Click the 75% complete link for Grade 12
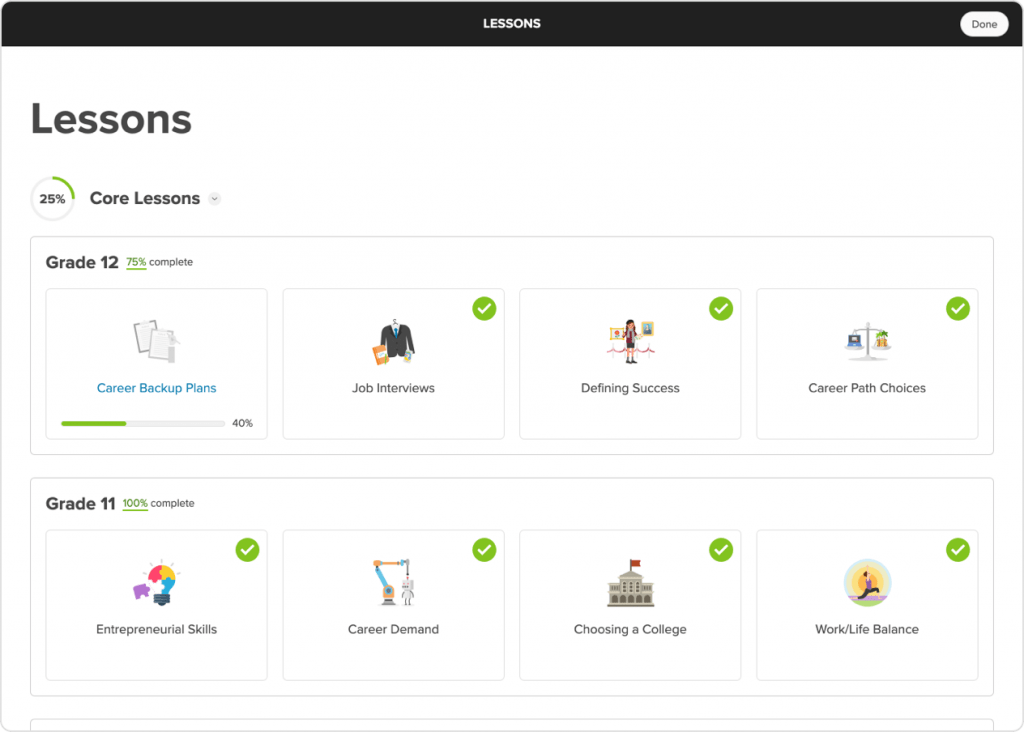The height and width of the screenshot is (732, 1024). 136,261
